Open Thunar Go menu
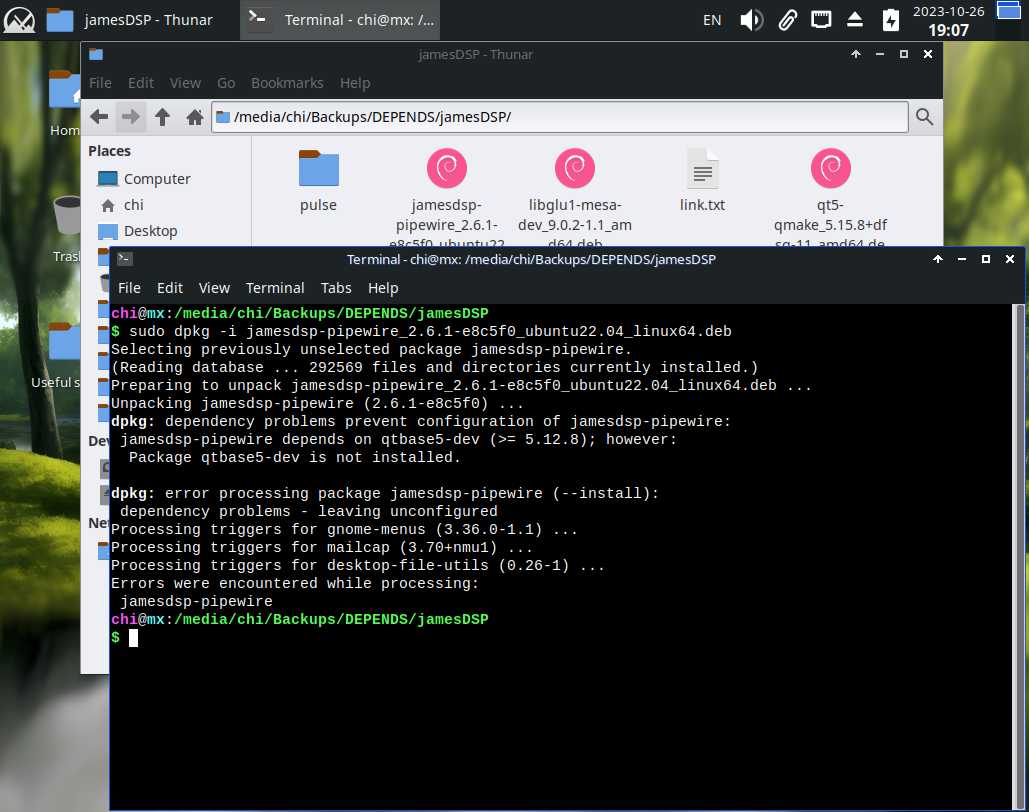Viewport: 1029px width, 812px height. (x=226, y=83)
